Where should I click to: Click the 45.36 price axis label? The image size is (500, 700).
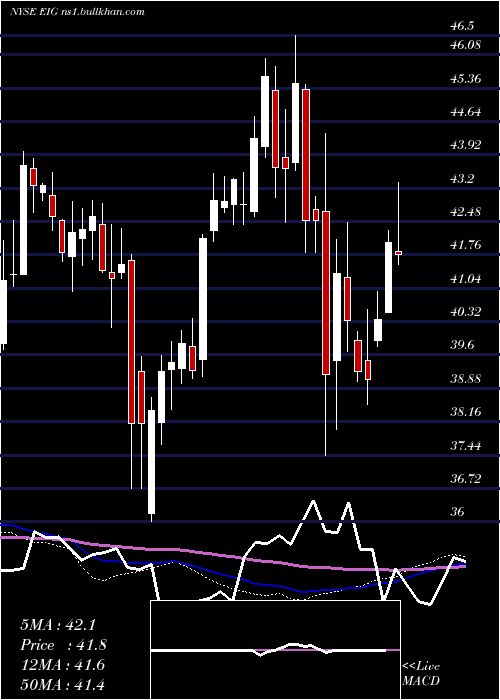coord(465,79)
